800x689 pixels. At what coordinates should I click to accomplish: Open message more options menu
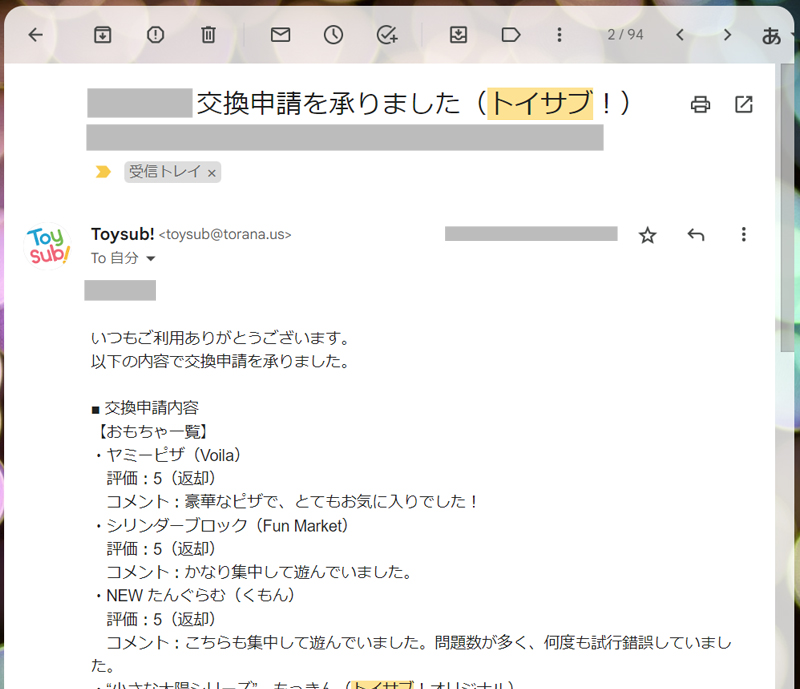point(743,234)
